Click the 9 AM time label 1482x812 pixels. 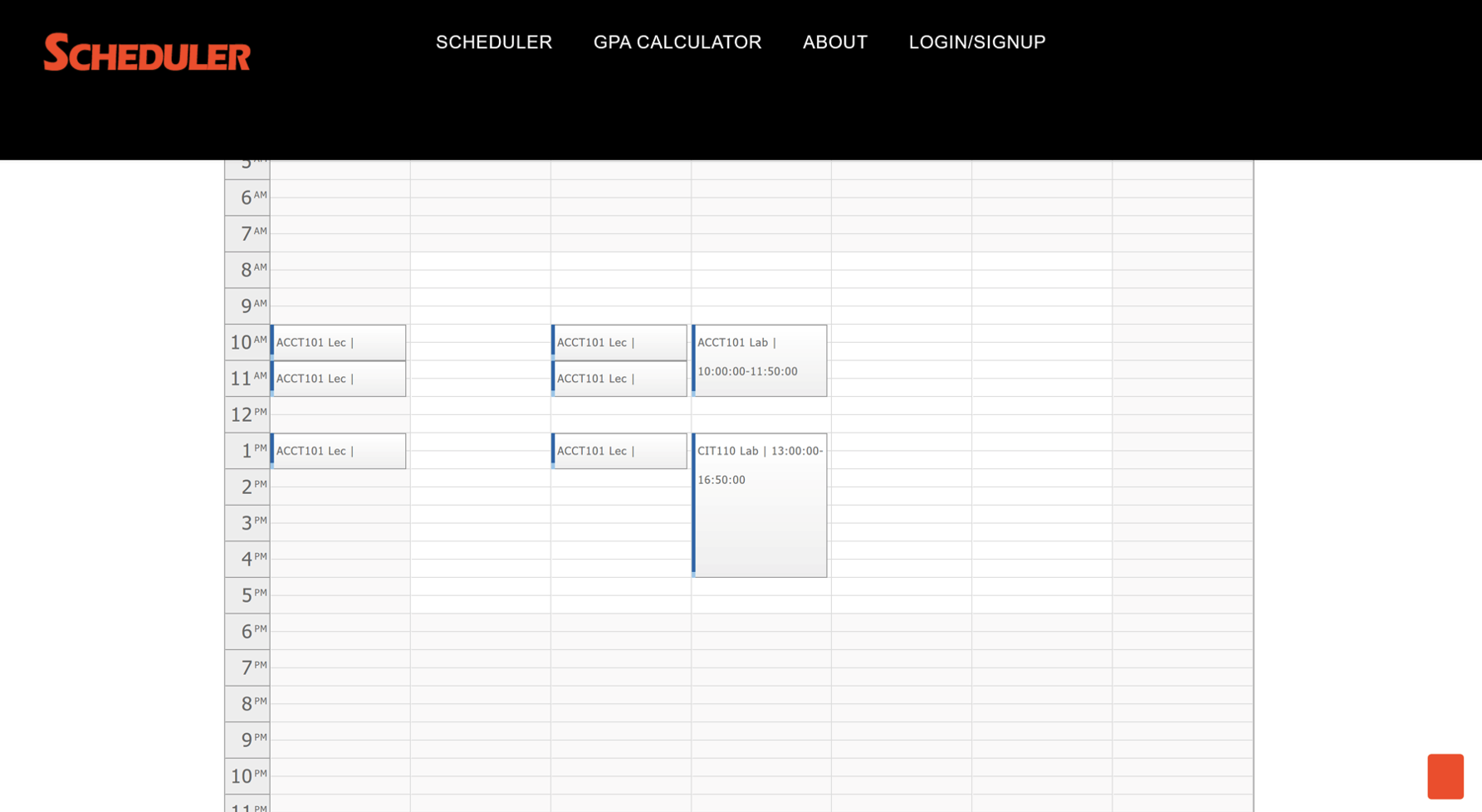point(247,306)
